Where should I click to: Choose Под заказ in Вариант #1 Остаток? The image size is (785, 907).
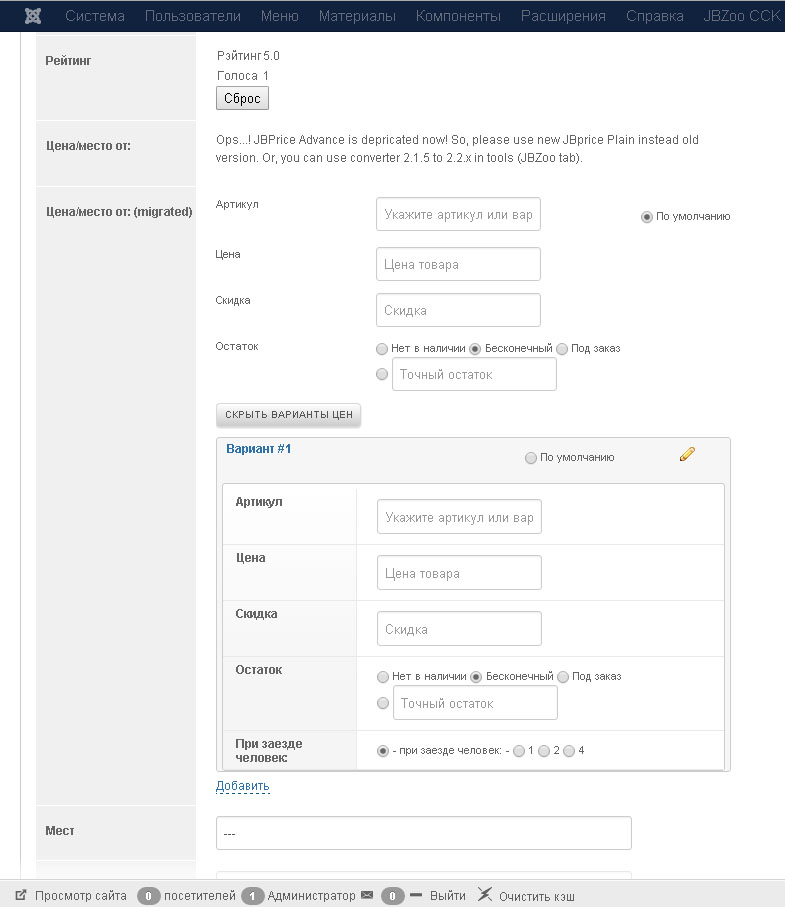(x=562, y=677)
